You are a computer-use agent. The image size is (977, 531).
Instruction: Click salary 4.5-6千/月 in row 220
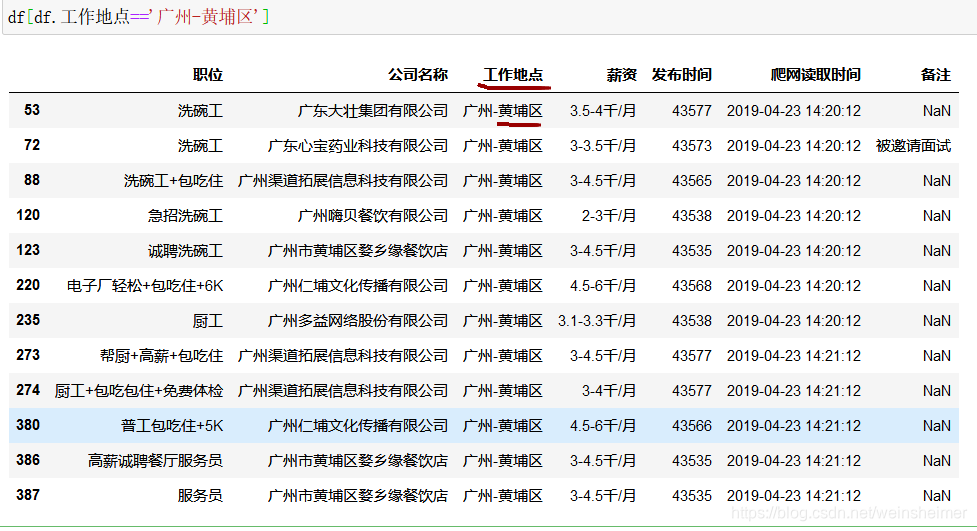pos(603,285)
